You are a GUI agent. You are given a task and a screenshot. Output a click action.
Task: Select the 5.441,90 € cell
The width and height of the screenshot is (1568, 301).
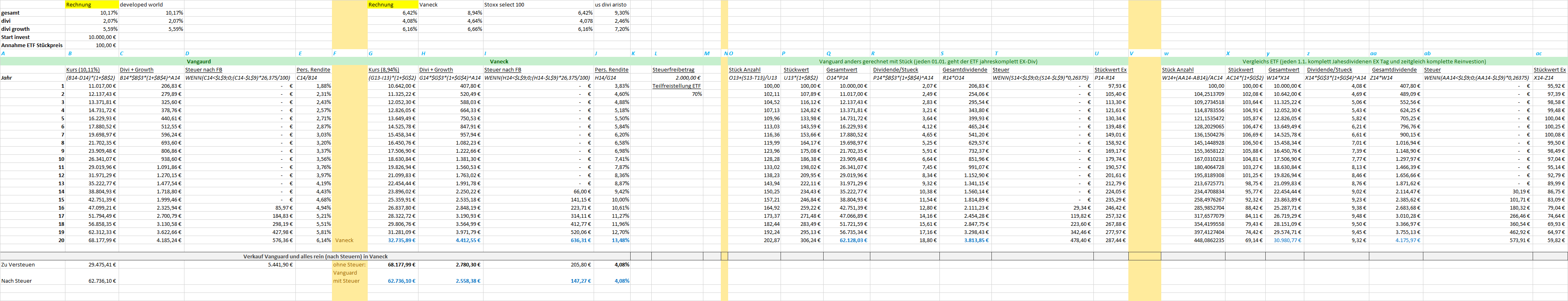[x=280, y=264]
